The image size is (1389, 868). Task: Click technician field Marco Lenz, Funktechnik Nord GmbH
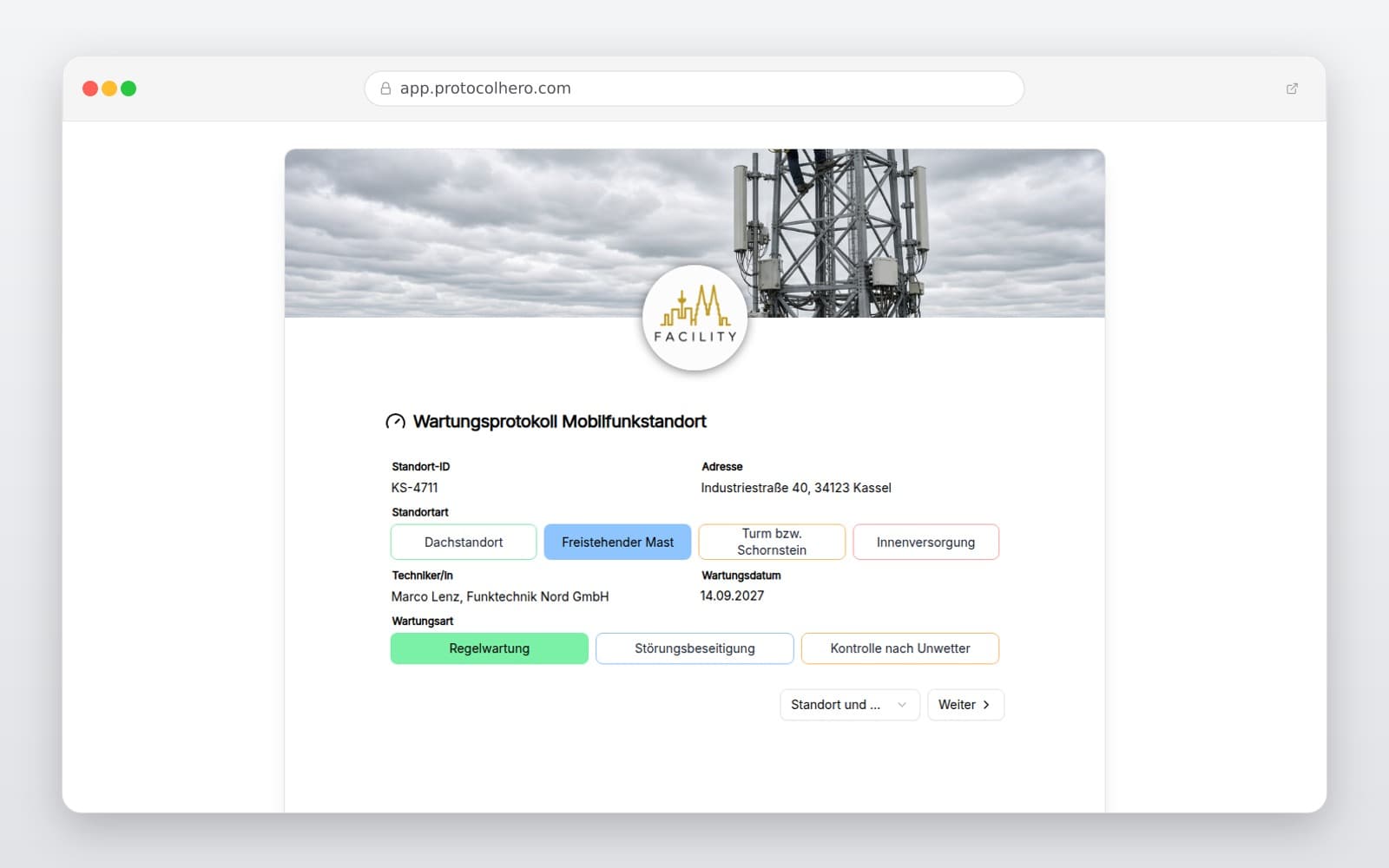(500, 596)
